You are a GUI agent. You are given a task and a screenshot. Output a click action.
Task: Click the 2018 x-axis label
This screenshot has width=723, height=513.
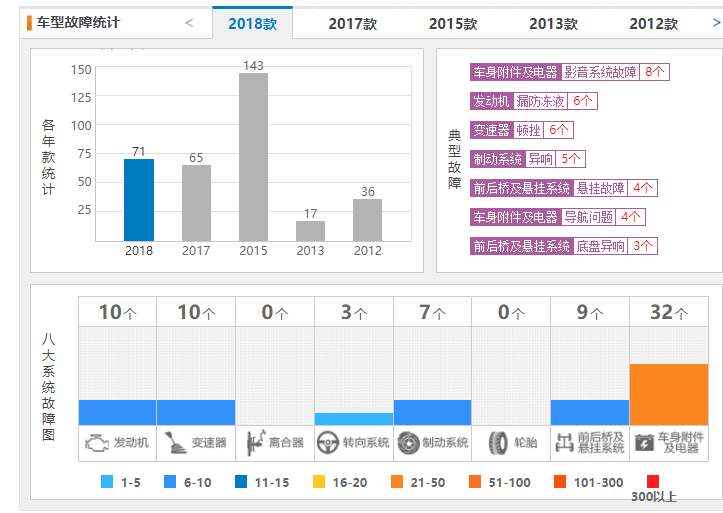tap(139, 251)
